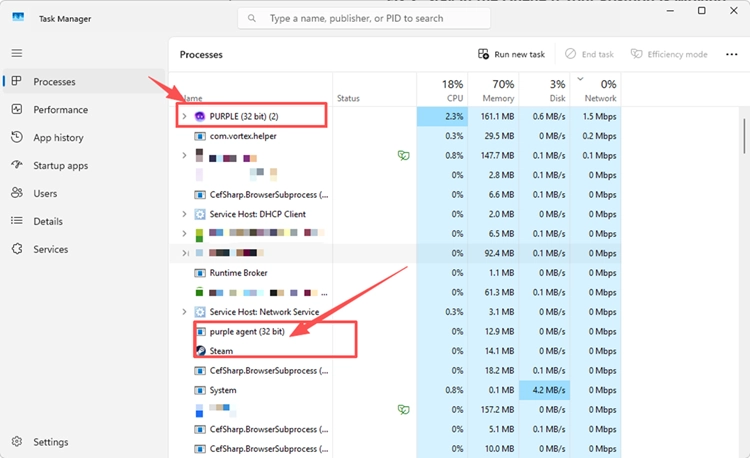The image size is (750, 458).
Task: Expand the Service Host: DHCP Client group
Action: 184,214
